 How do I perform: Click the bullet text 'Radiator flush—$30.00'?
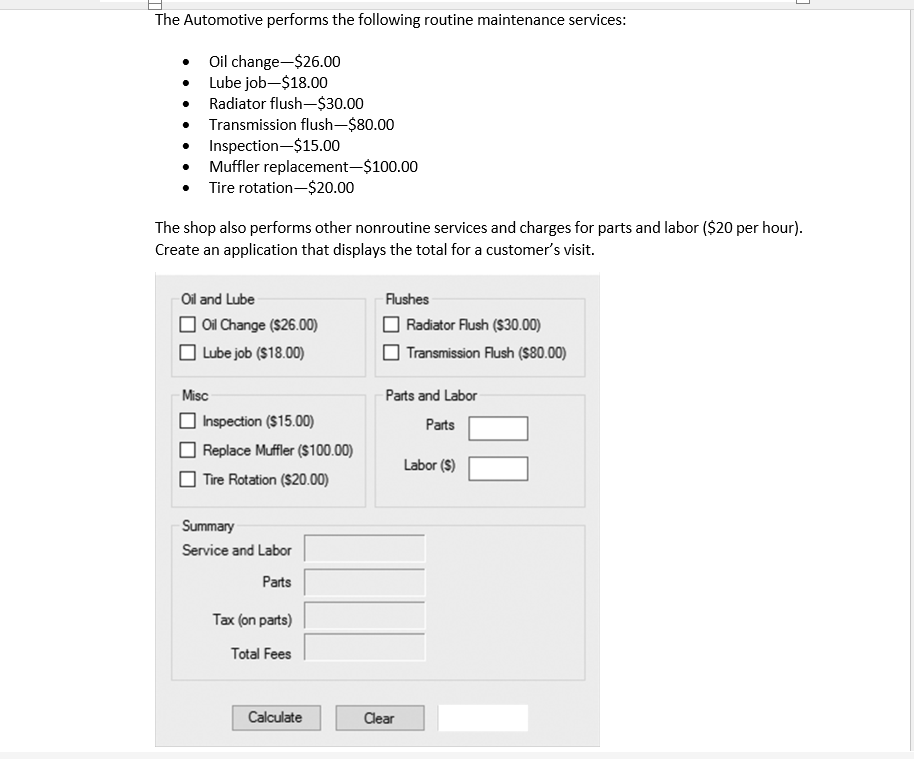click(x=286, y=104)
